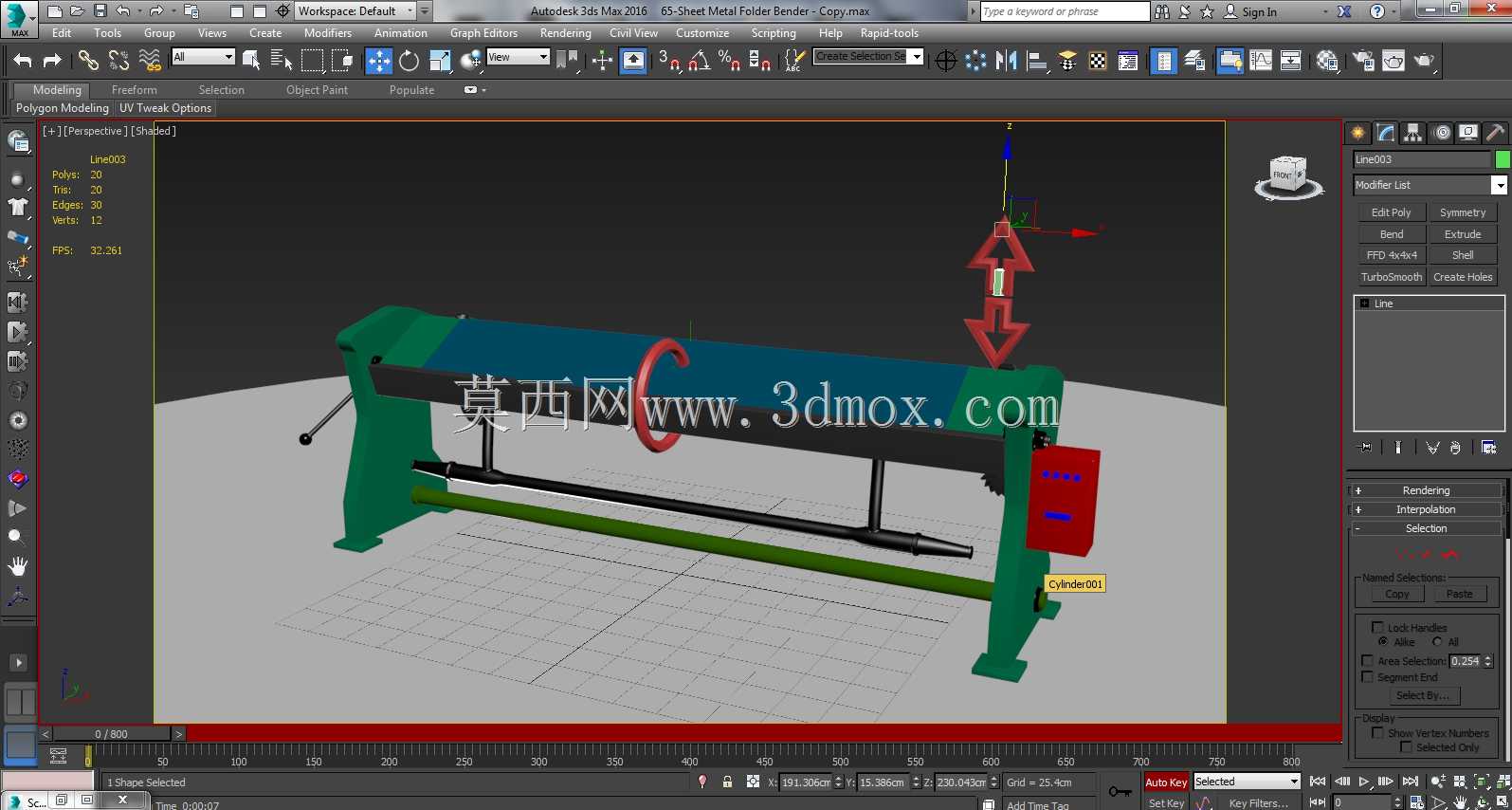Image resolution: width=1512 pixels, height=810 pixels.
Task: Open the key filter Selected dropdown
Action: coord(1247,782)
